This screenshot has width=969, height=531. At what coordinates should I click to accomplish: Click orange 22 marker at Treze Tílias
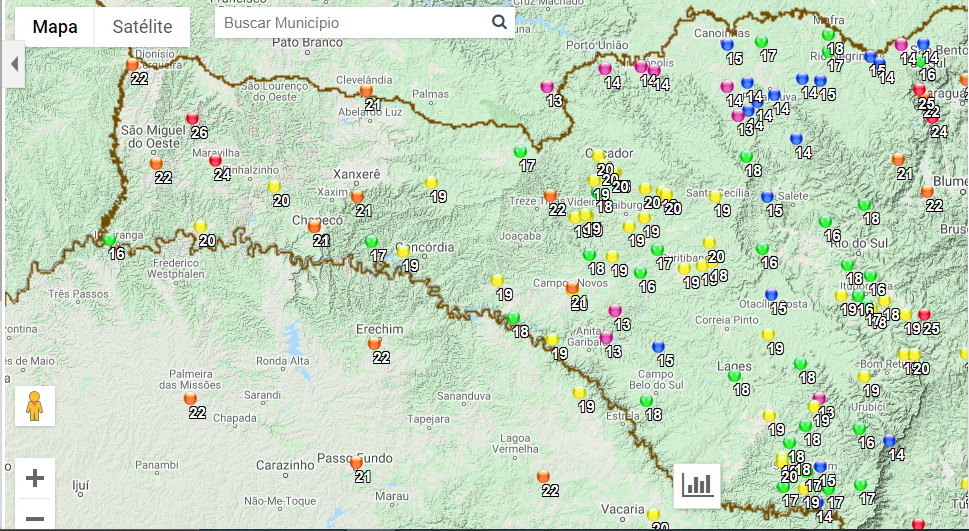(550, 196)
